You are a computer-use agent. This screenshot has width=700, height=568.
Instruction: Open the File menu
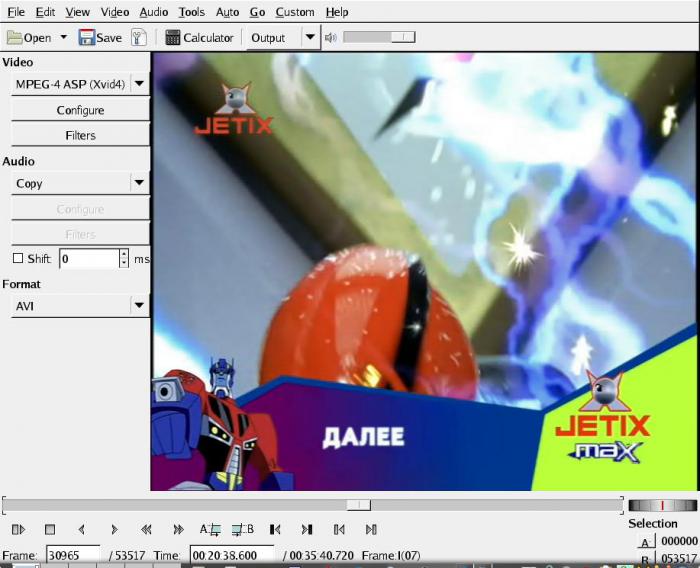click(16, 12)
